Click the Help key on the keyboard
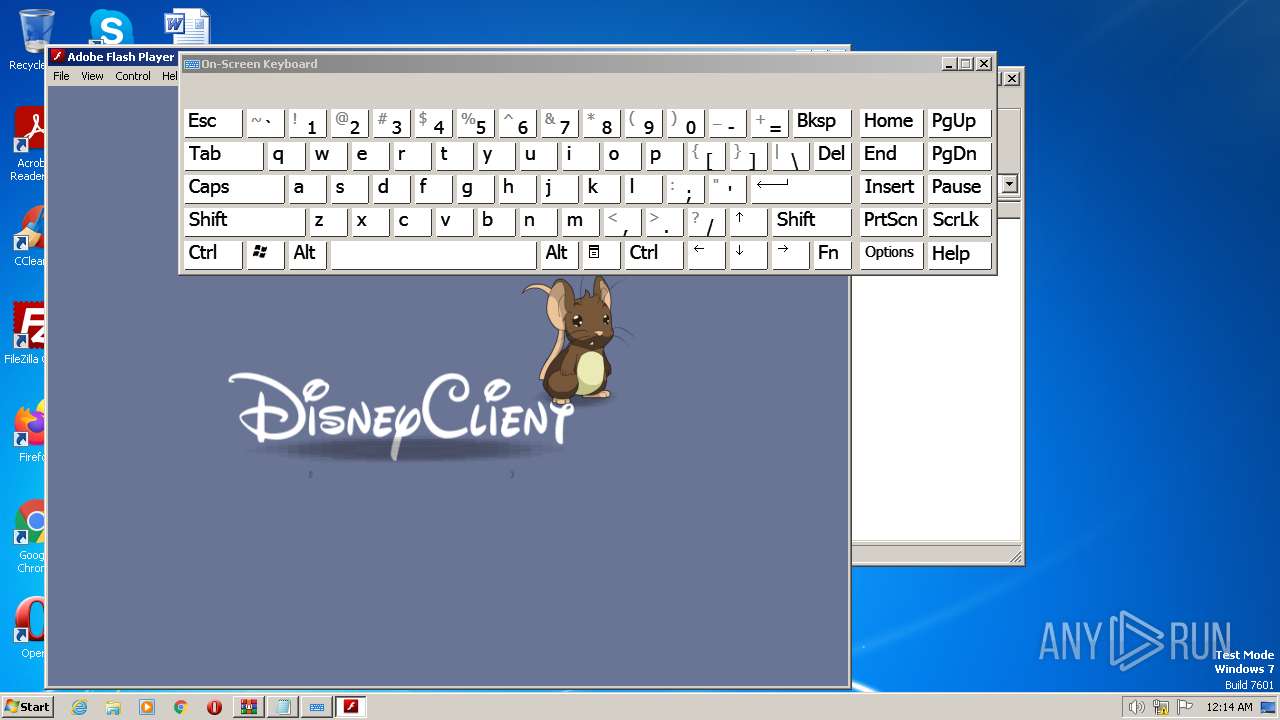This screenshot has width=1280, height=720. pyautogui.click(x=959, y=254)
